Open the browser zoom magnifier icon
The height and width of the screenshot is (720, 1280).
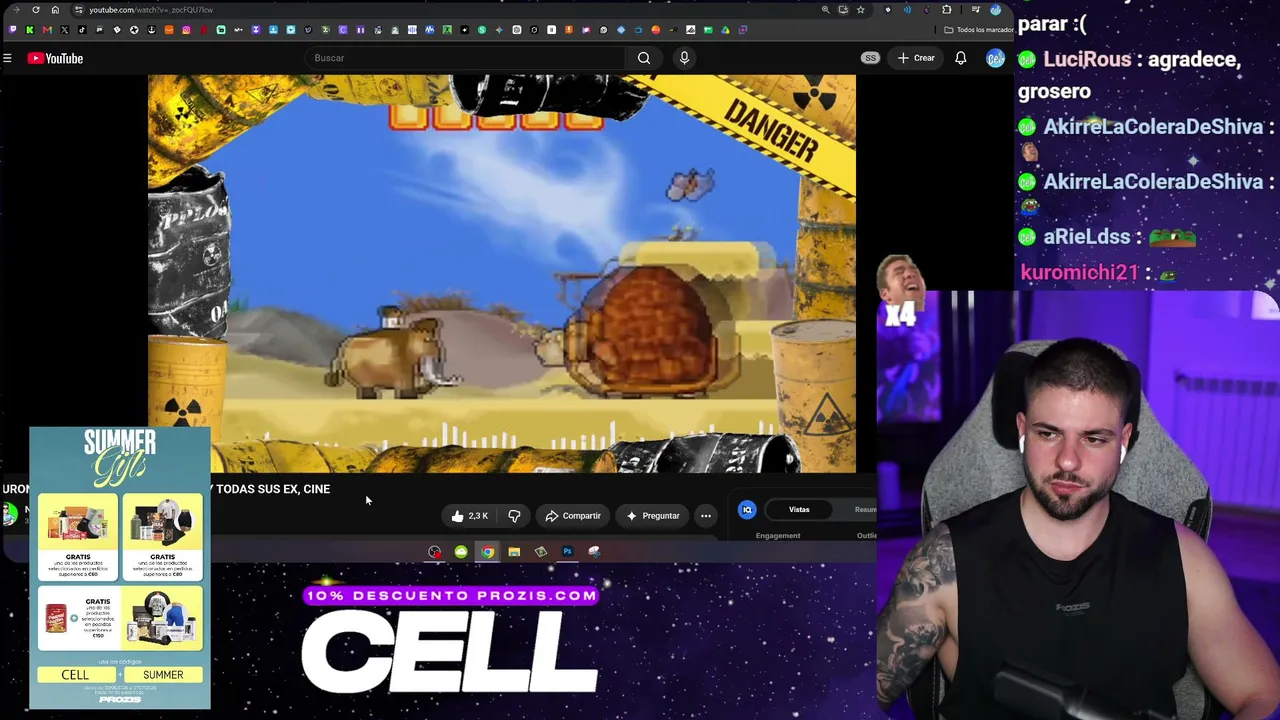pyautogui.click(x=825, y=10)
